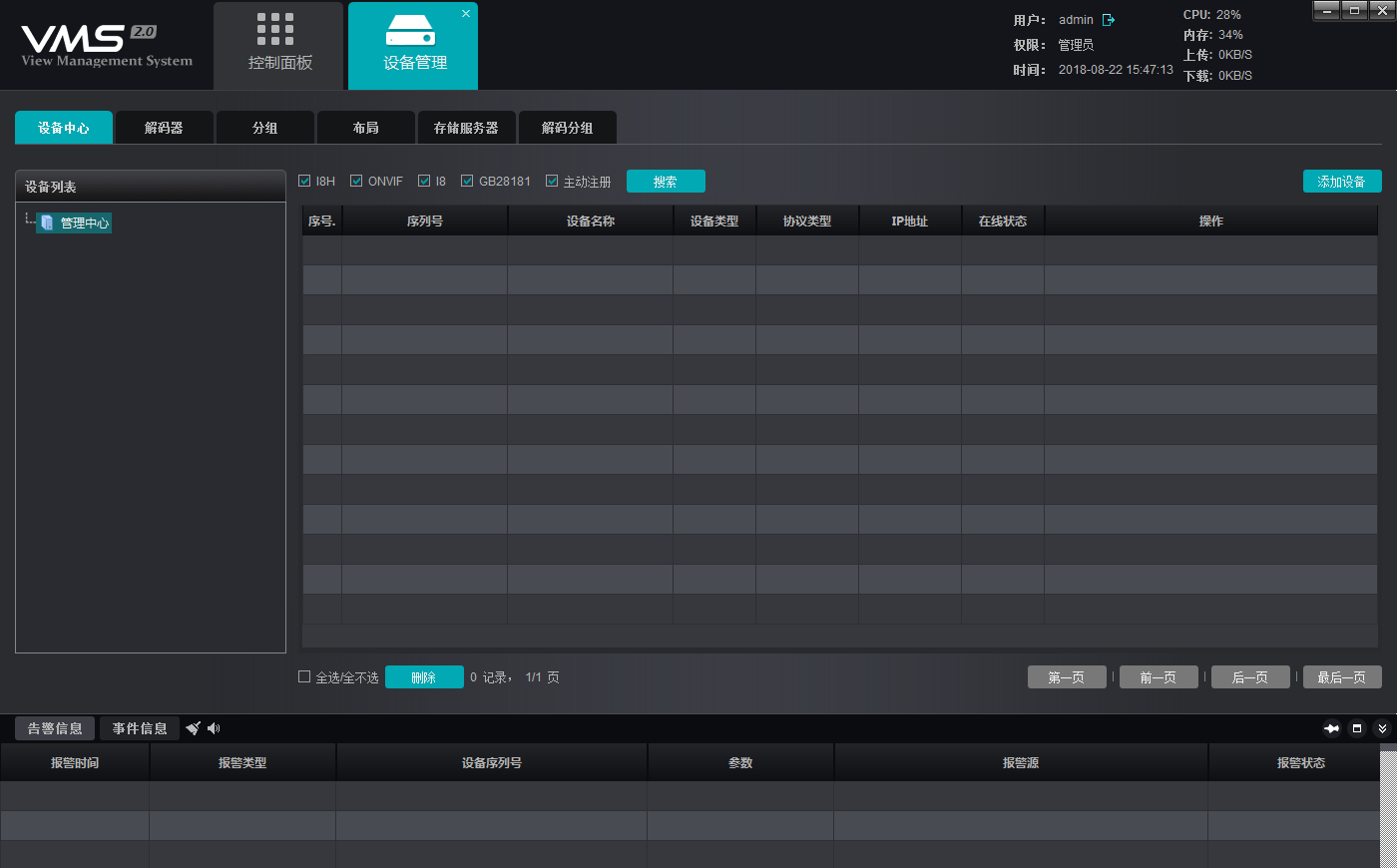Tick the 全选/全不选 checkbox
This screenshot has width=1397, height=868.
tap(304, 676)
